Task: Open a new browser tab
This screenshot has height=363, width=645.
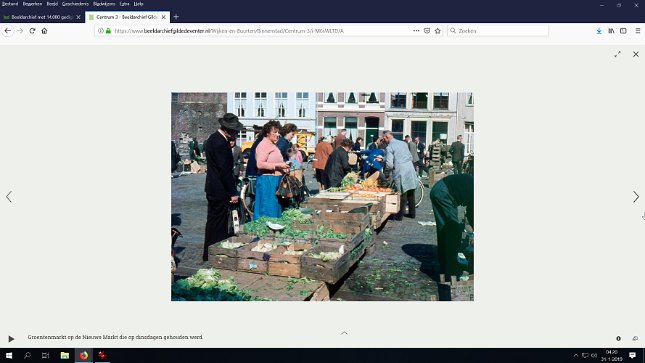Action: pyautogui.click(x=176, y=17)
